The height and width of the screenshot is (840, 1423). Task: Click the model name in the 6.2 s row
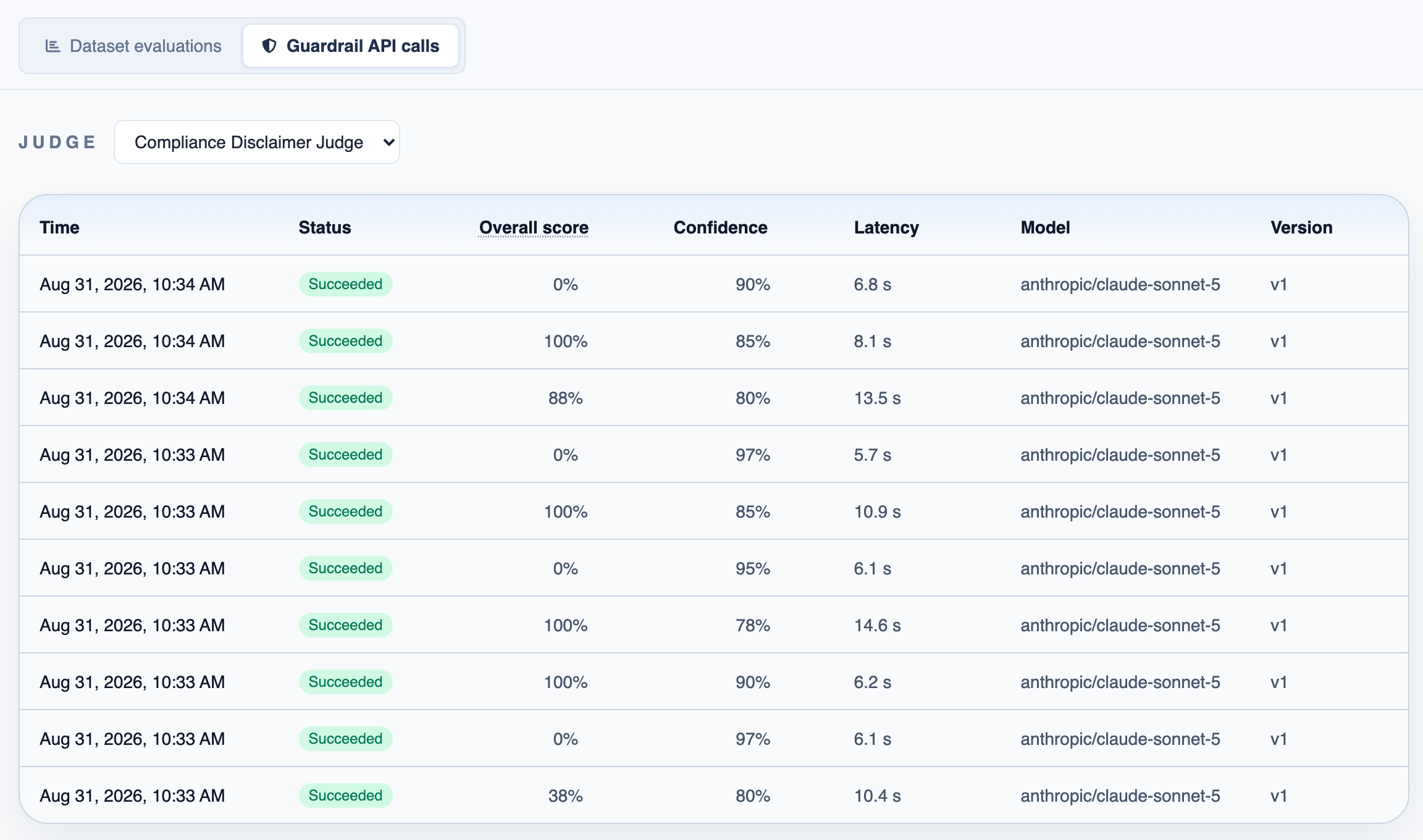[1120, 682]
